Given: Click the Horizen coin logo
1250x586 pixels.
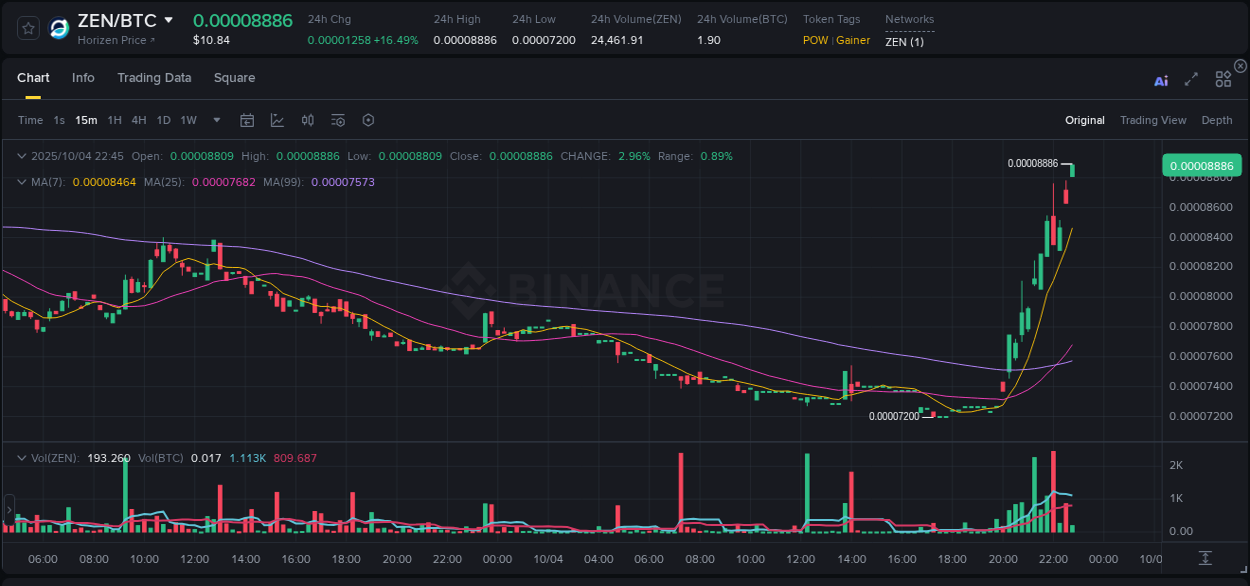Looking at the screenshot, I should click(58, 28).
